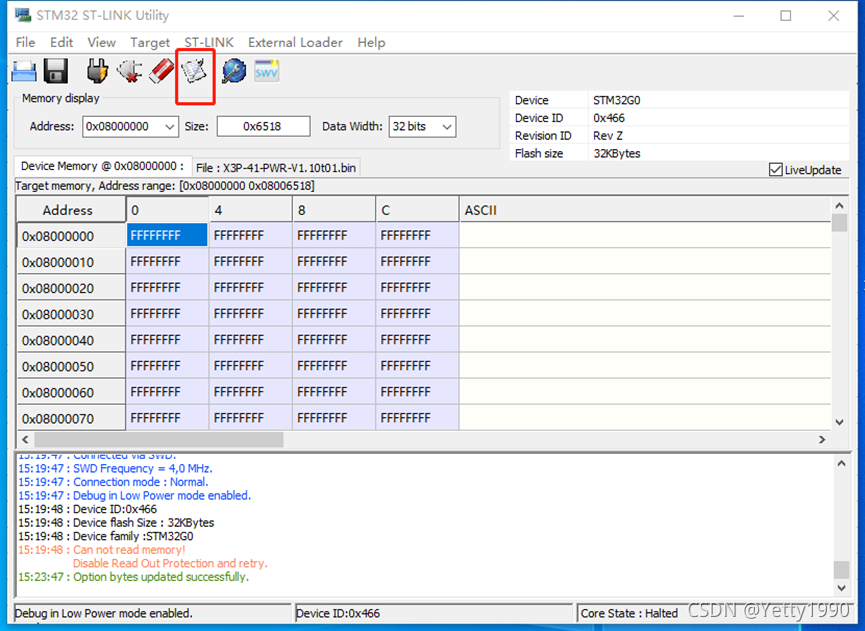Open the ST-LINK menu
This screenshot has width=865, height=631.
209,42
